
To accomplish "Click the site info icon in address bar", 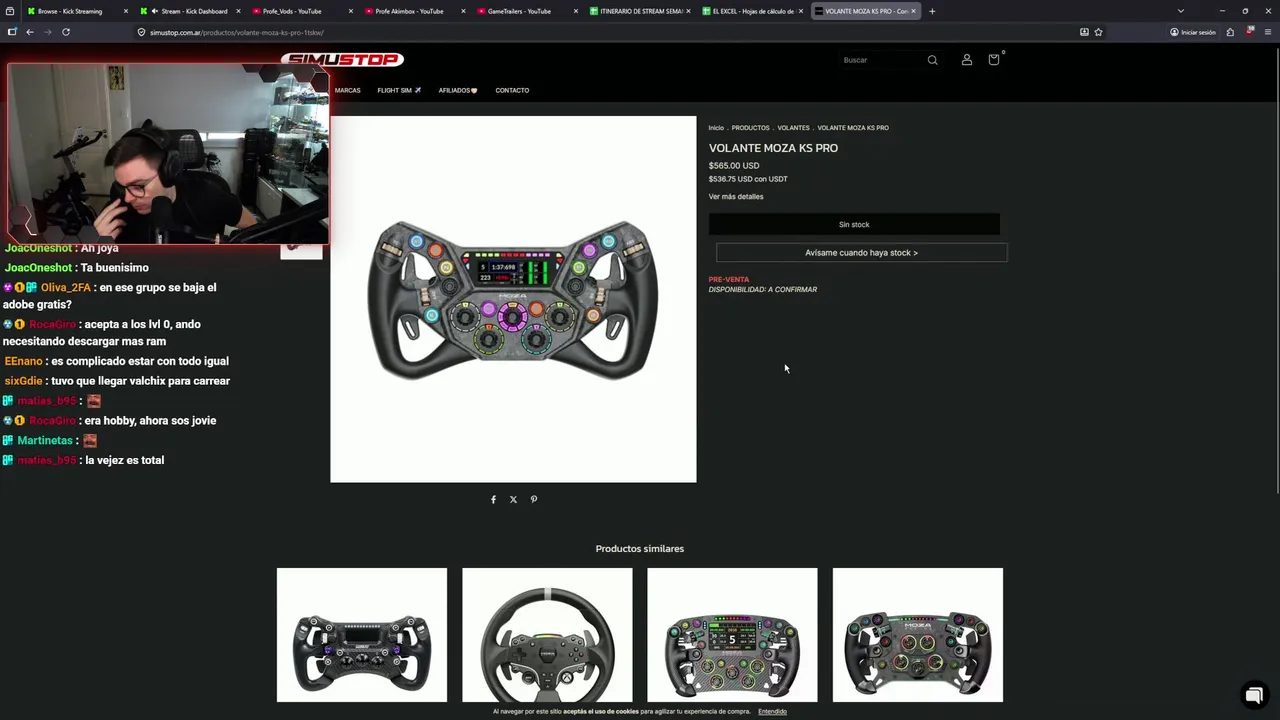I will [141, 32].
